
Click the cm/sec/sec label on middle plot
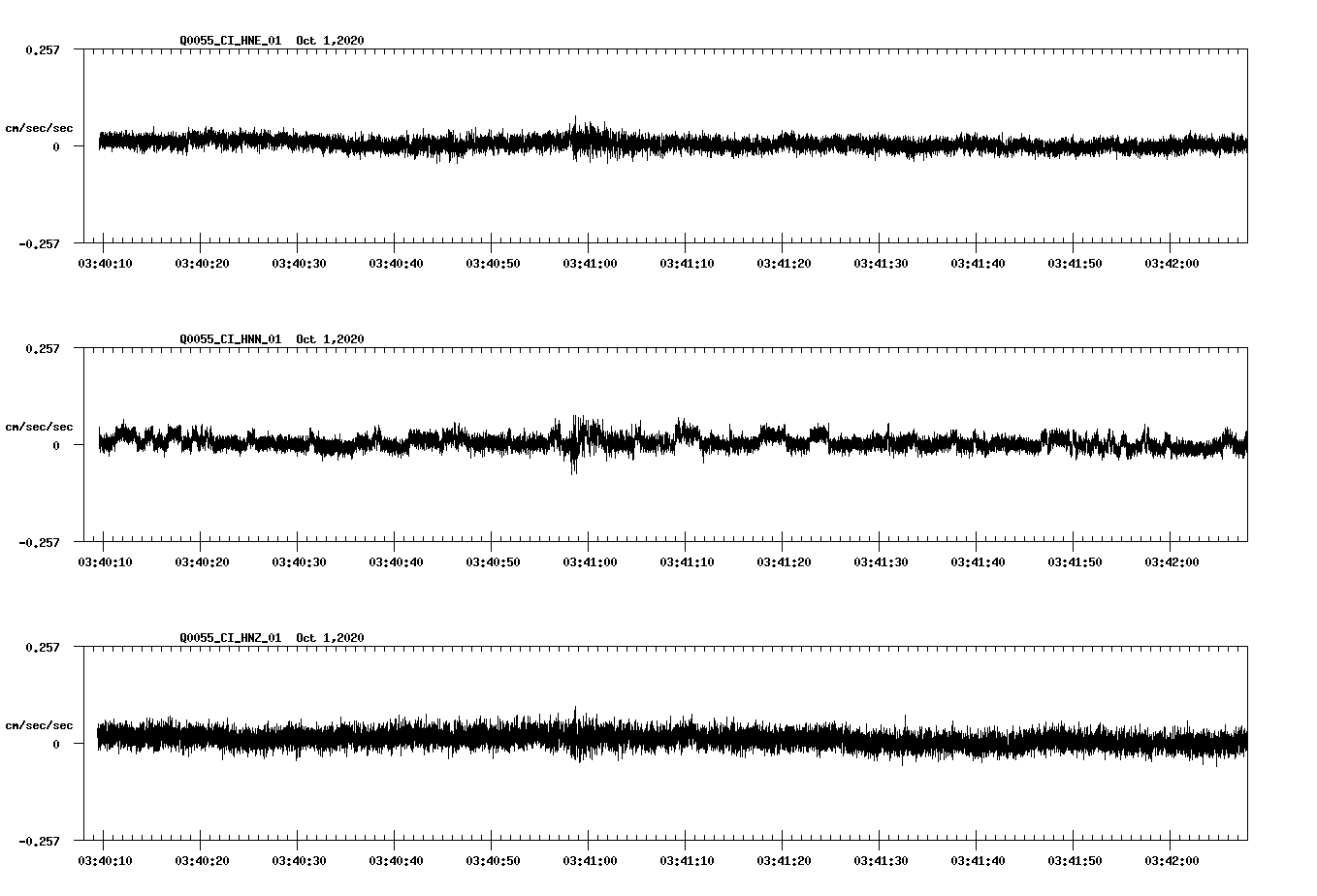(x=40, y=426)
